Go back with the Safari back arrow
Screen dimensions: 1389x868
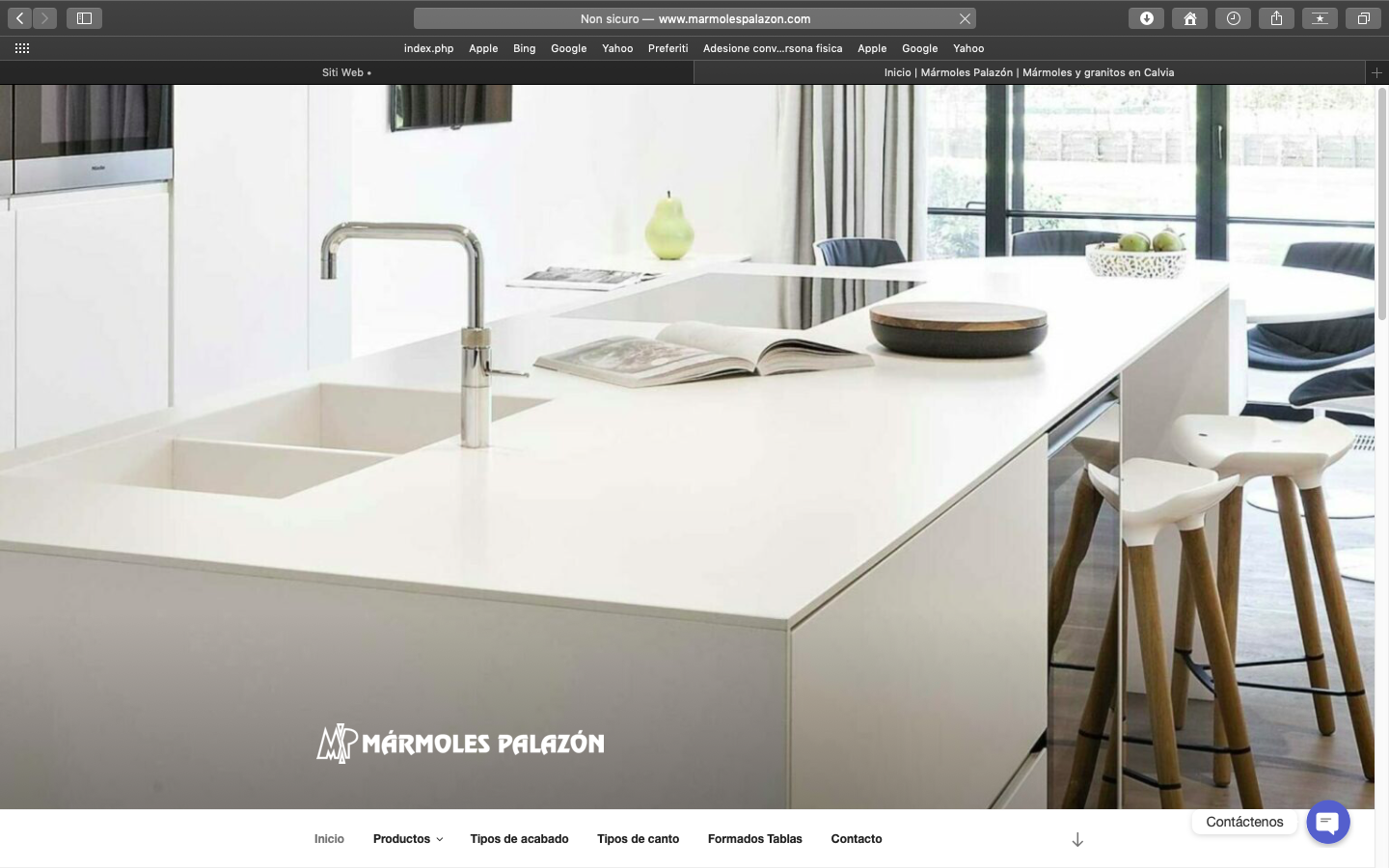(19, 18)
